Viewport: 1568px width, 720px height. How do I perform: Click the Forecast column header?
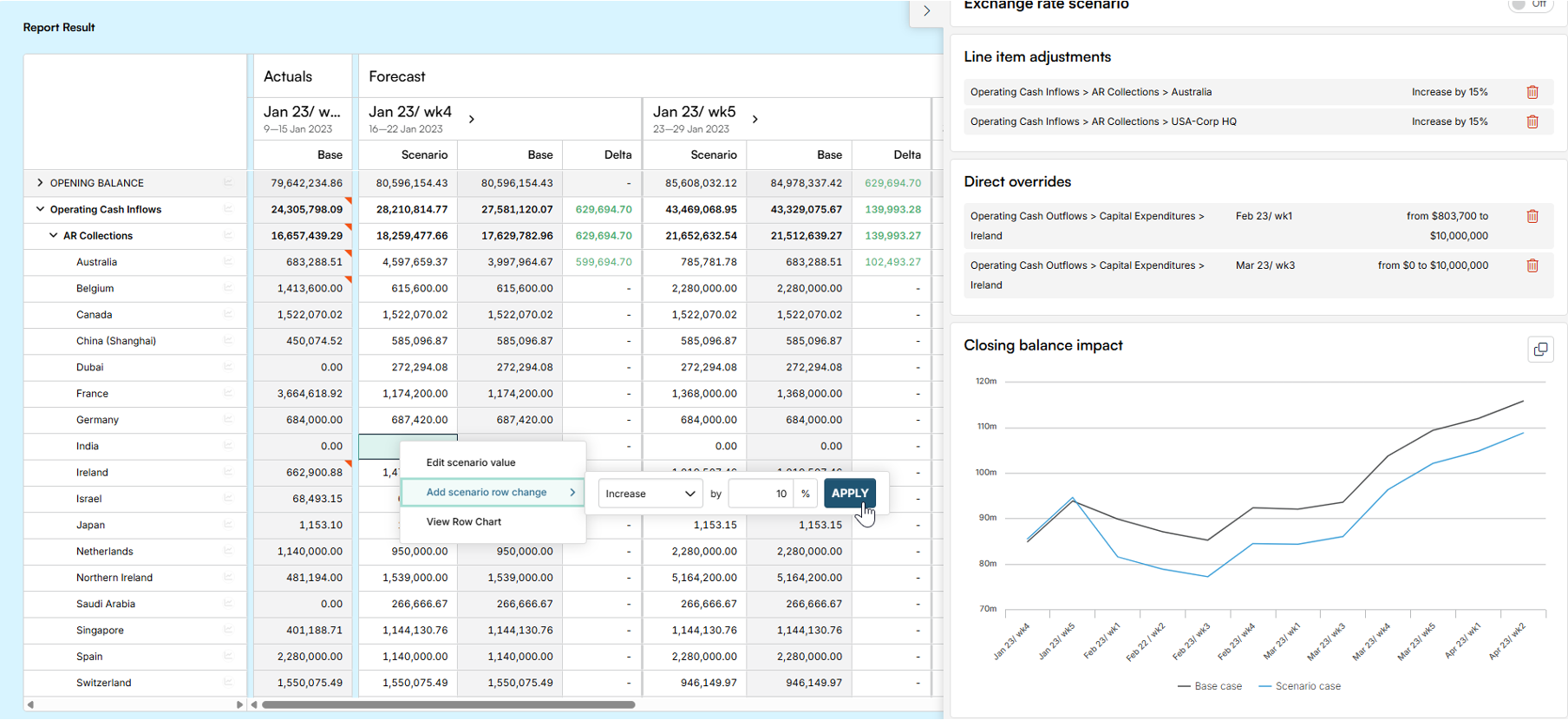[397, 76]
